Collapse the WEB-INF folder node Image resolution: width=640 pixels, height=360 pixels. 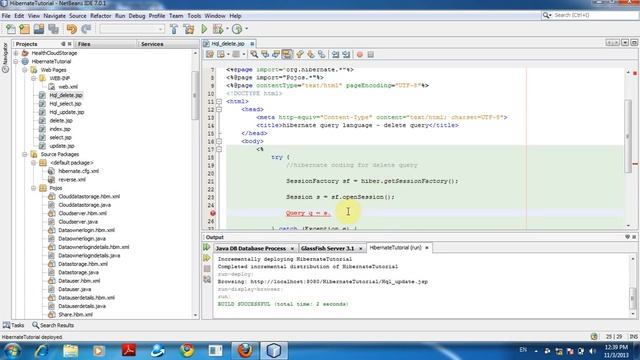(x=34, y=78)
